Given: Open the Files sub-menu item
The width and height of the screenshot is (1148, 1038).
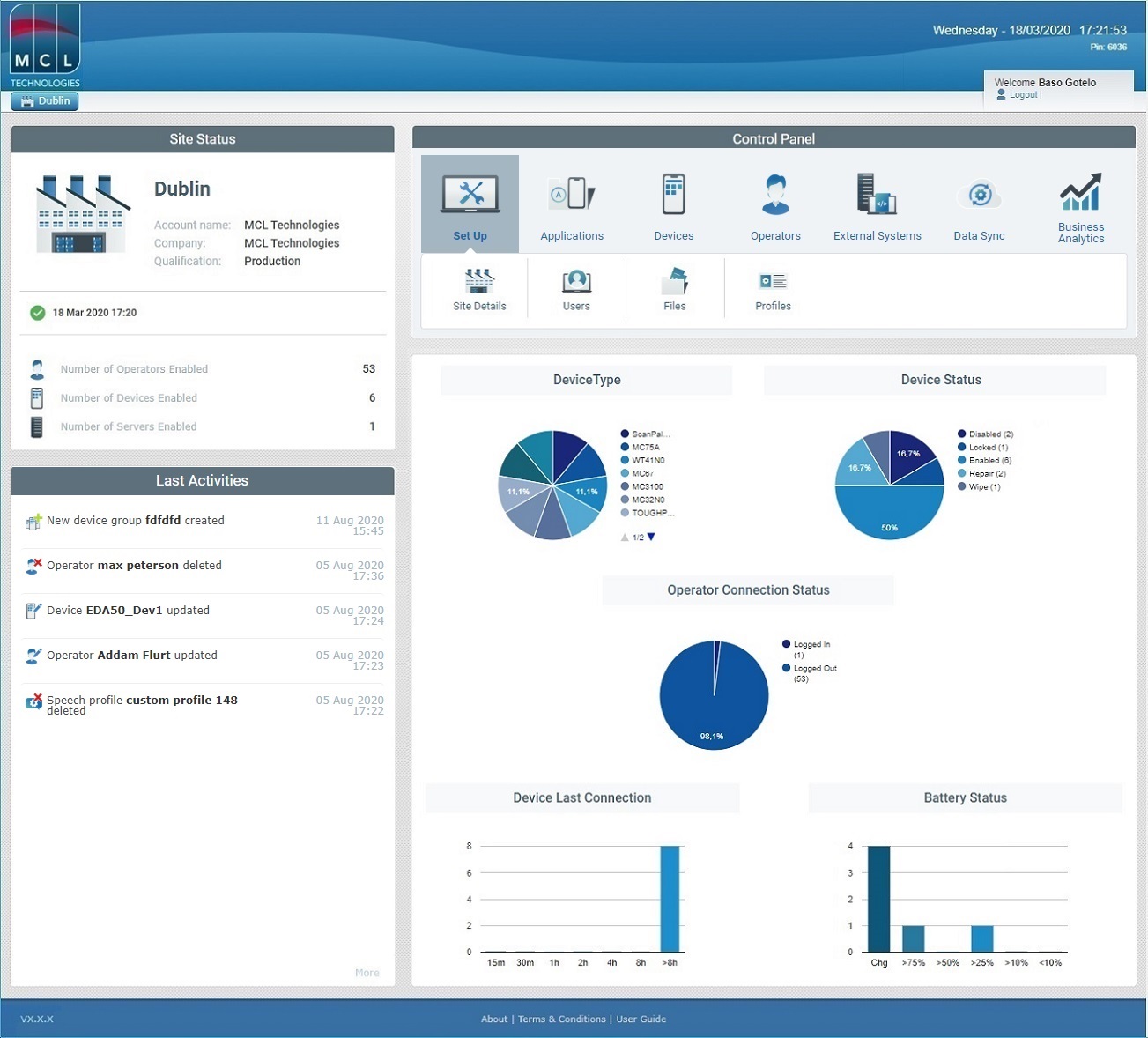Looking at the screenshot, I should coord(674,290).
